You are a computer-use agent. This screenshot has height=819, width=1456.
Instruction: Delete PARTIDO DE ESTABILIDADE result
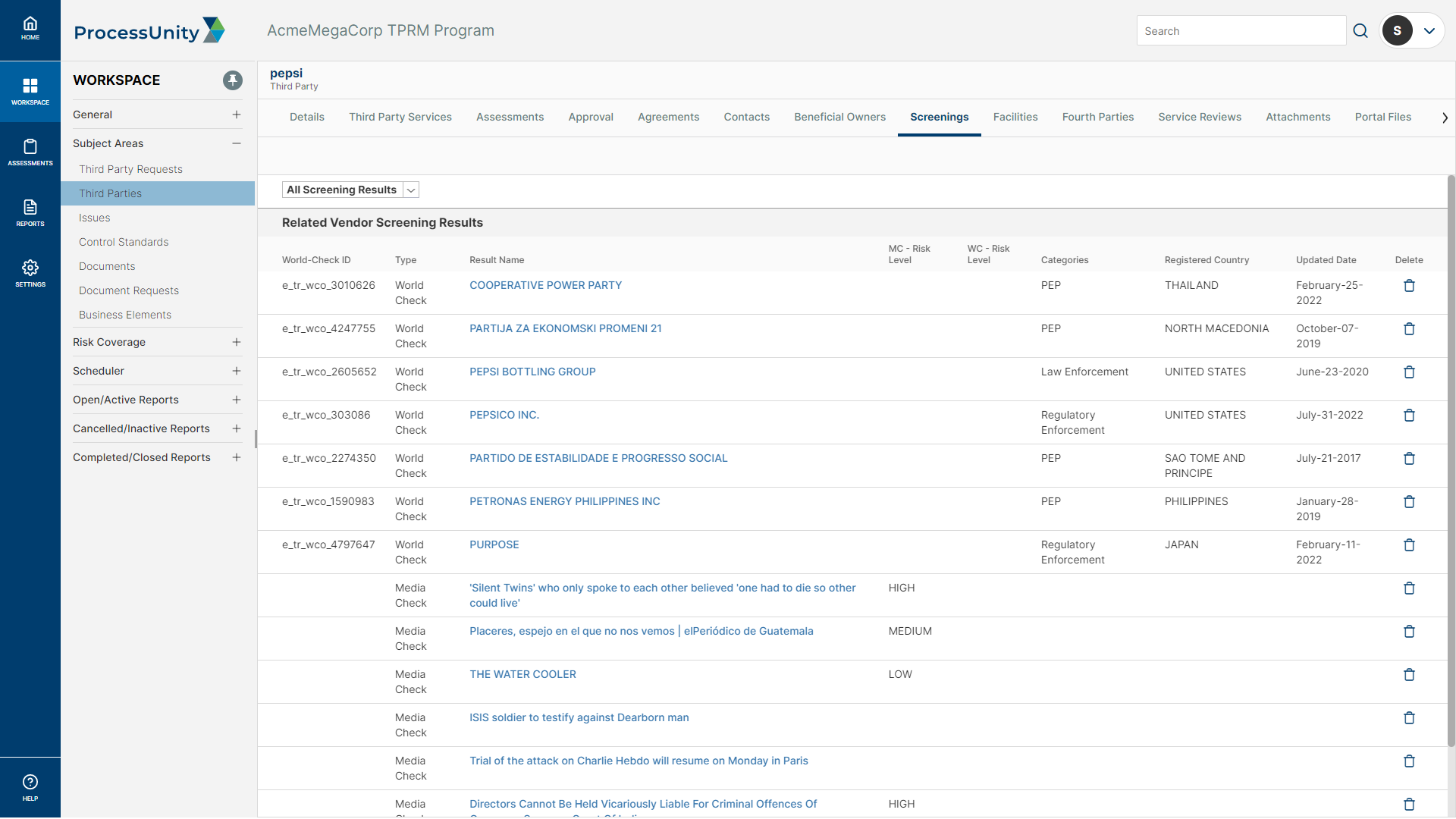click(x=1409, y=459)
